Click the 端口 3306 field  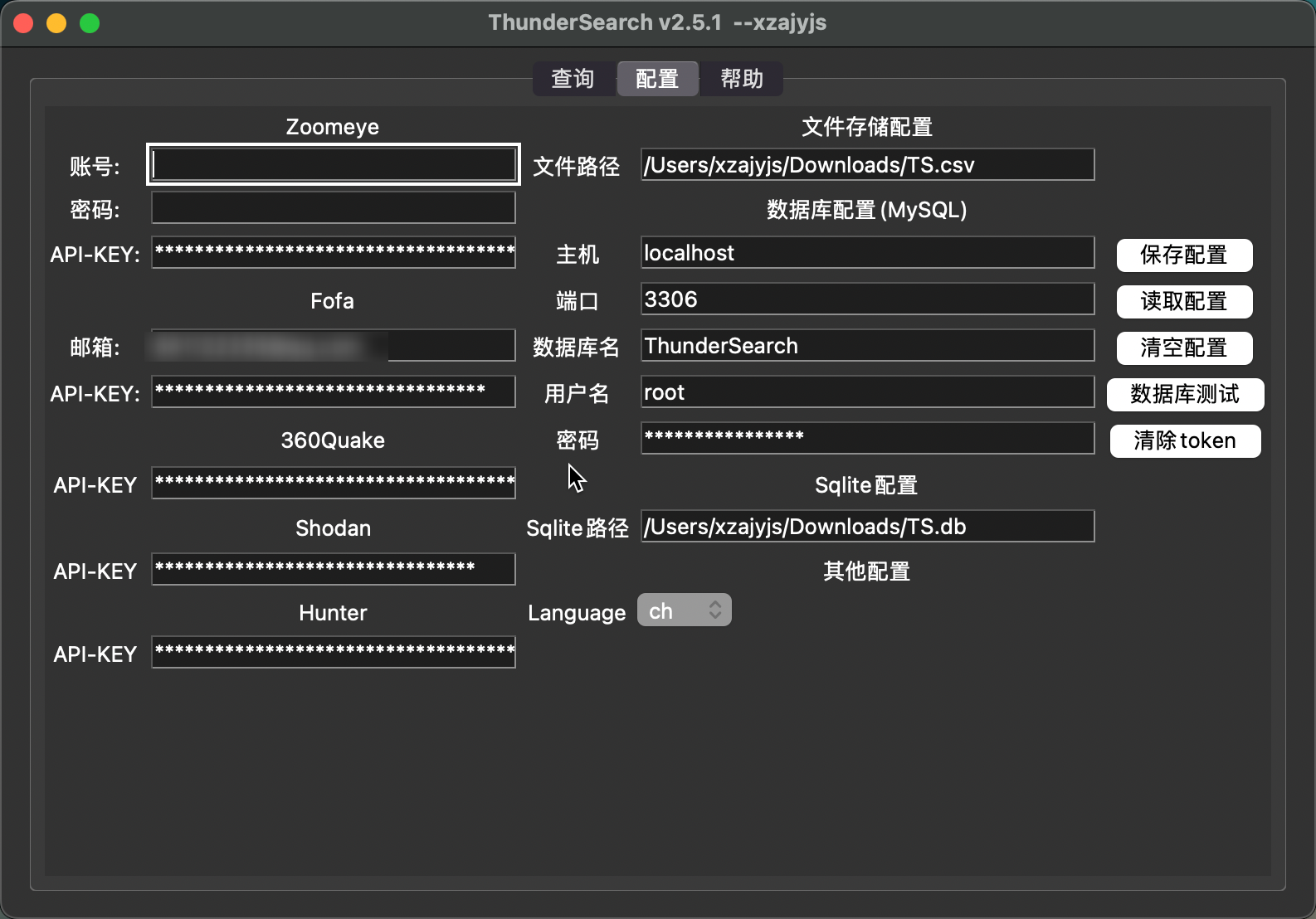click(868, 299)
